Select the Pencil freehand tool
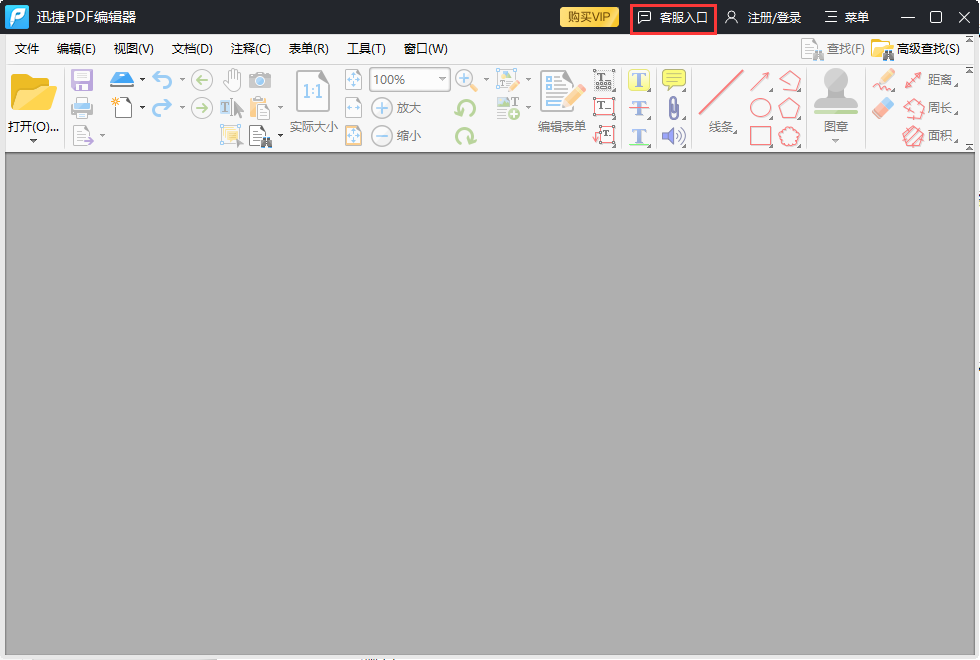The image size is (980, 660). tap(884, 80)
